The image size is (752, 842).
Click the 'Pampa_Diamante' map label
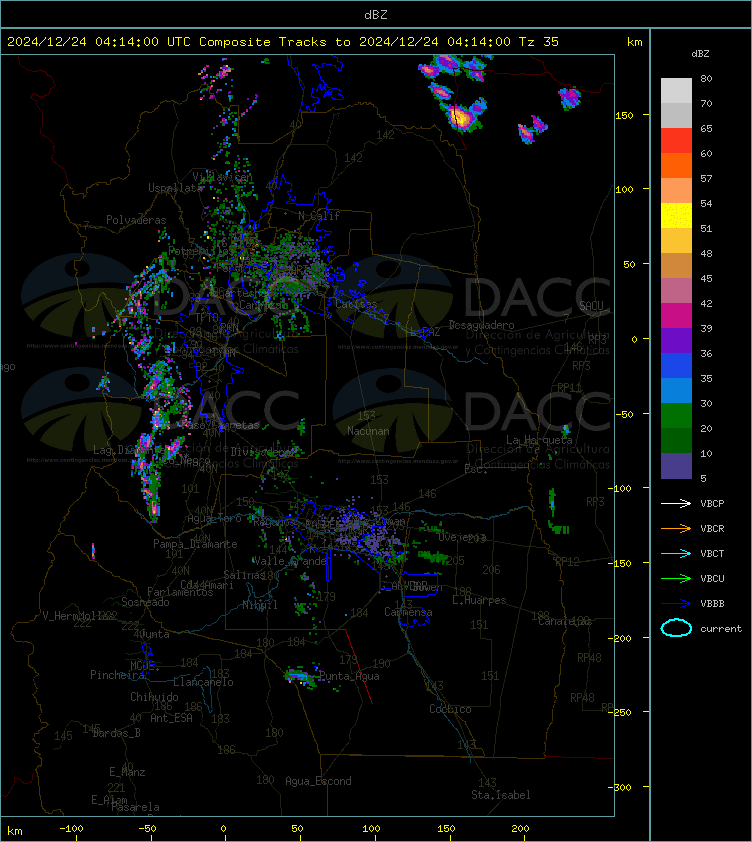[x=195, y=544]
